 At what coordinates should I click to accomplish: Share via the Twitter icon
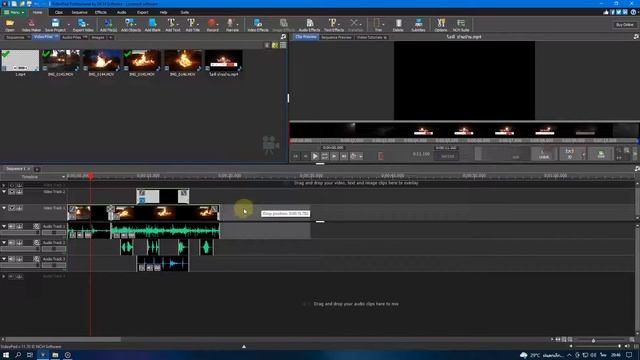pyautogui.click(x=619, y=12)
